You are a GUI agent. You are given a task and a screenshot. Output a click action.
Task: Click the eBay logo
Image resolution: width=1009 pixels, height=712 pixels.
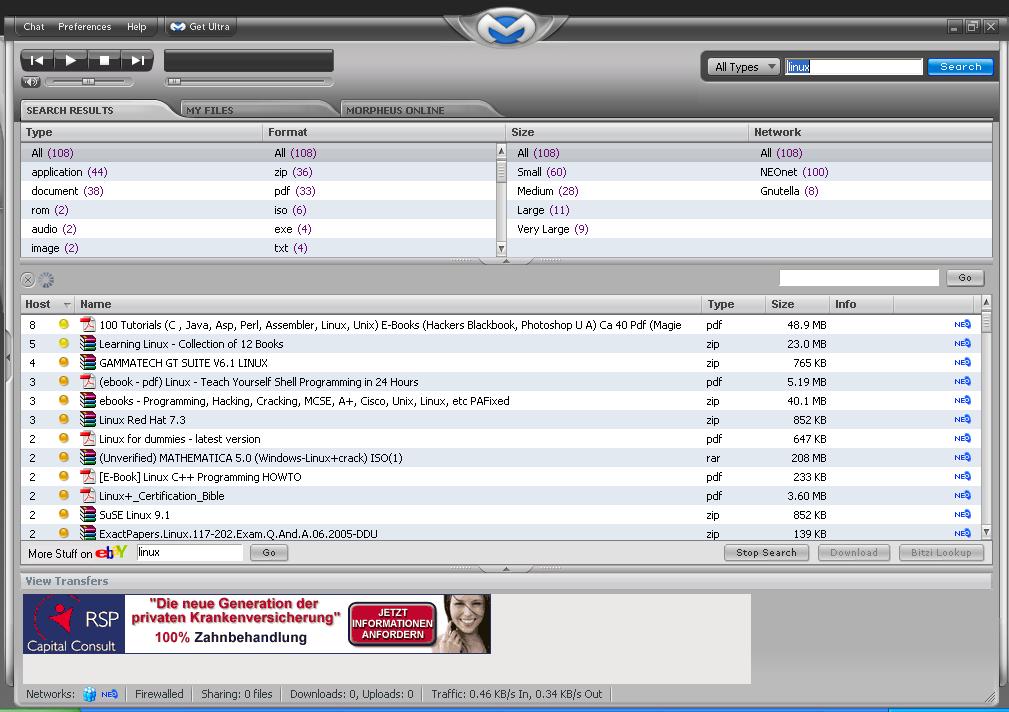point(111,553)
